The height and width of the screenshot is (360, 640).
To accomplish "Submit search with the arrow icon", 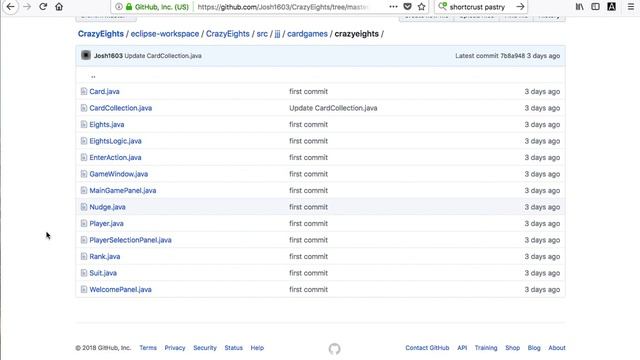I will (520, 7).
